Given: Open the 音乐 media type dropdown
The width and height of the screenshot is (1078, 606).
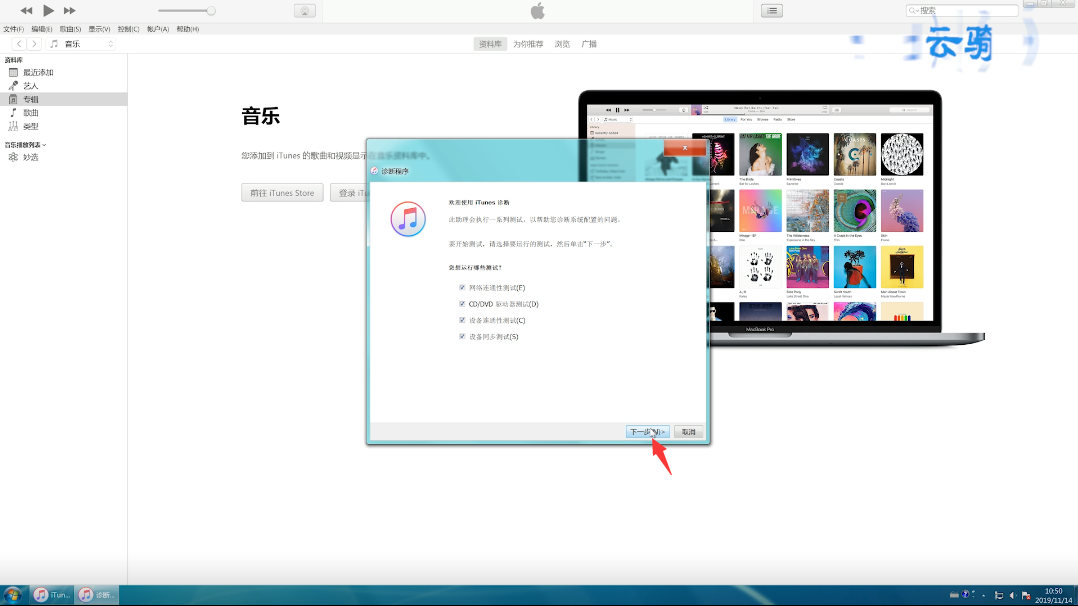Looking at the screenshot, I should pyautogui.click(x=80, y=43).
